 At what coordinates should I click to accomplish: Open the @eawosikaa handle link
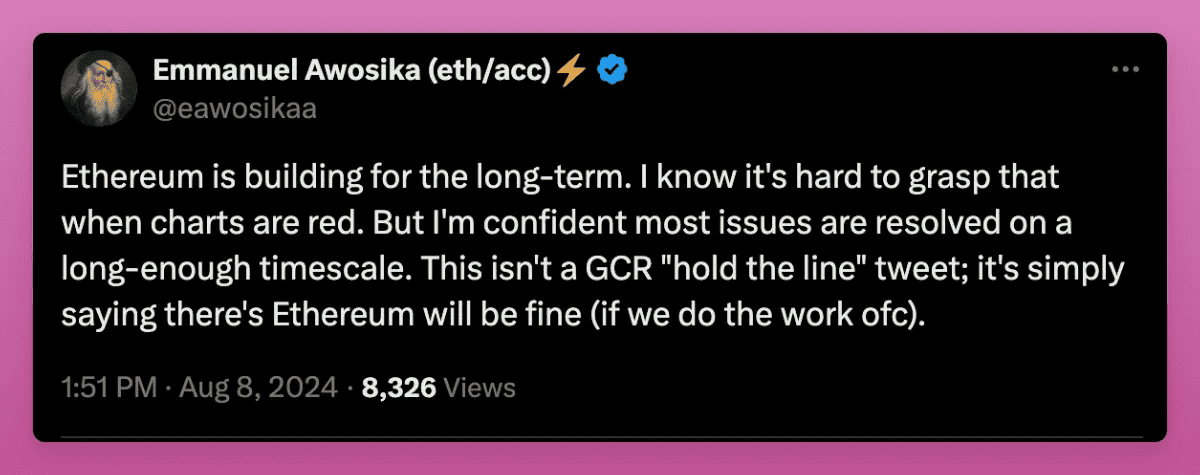point(234,108)
